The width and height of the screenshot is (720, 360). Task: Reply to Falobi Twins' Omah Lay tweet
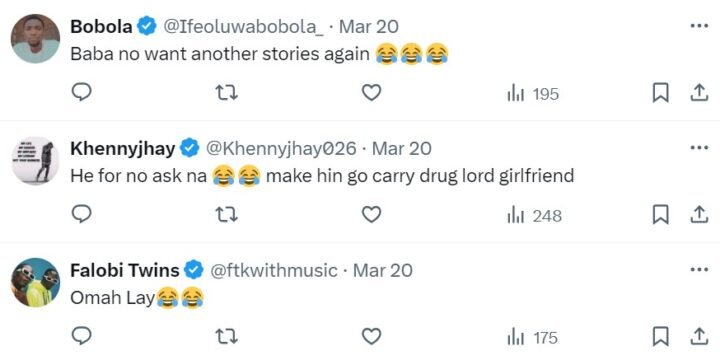click(82, 337)
